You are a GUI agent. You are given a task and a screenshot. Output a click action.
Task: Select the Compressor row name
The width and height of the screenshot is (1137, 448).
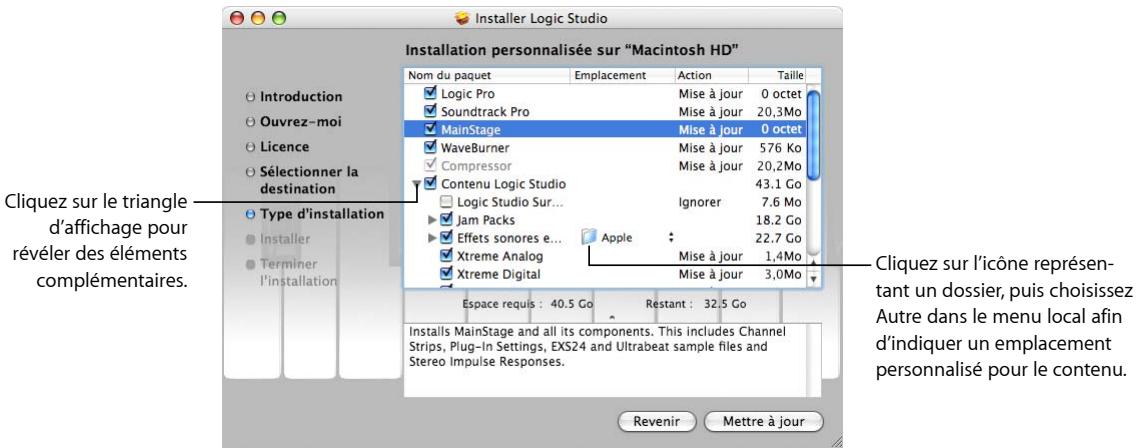click(x=476, y=166)
